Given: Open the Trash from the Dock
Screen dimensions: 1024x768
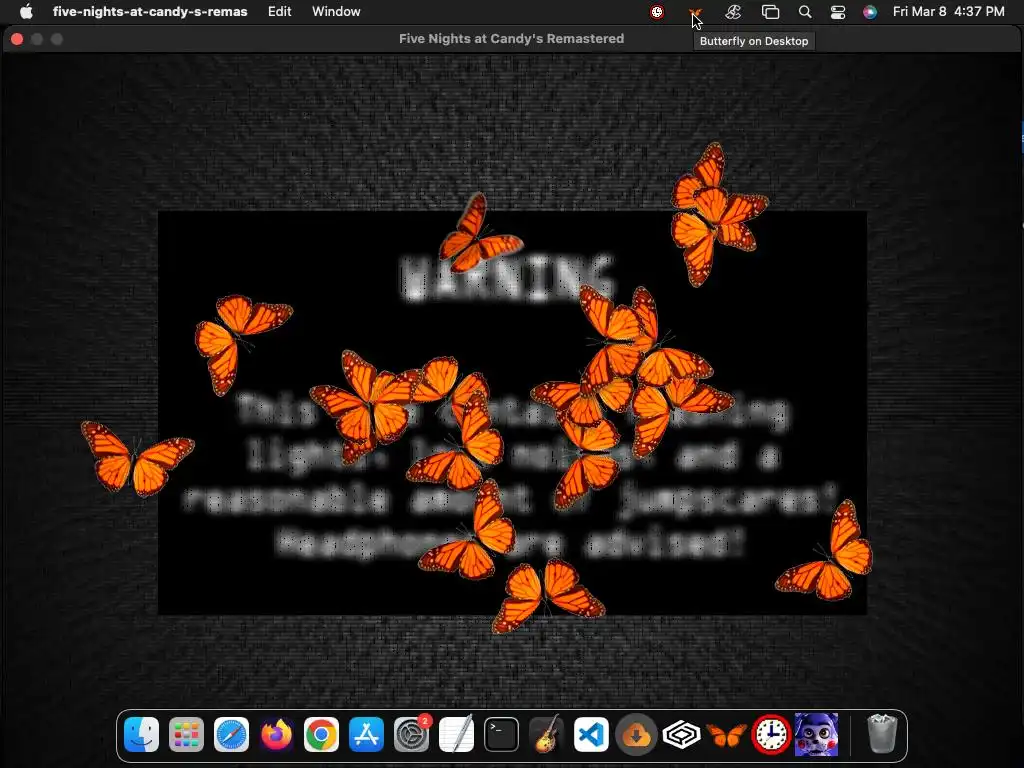Looking at the screenshot, I should click(x=882, y=735).
